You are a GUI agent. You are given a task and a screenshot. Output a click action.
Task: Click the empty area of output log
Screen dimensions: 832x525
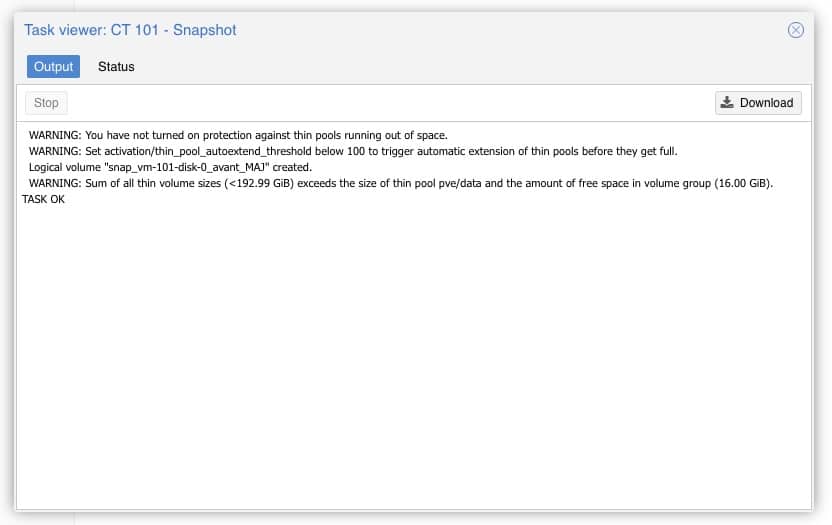point(414,356)
